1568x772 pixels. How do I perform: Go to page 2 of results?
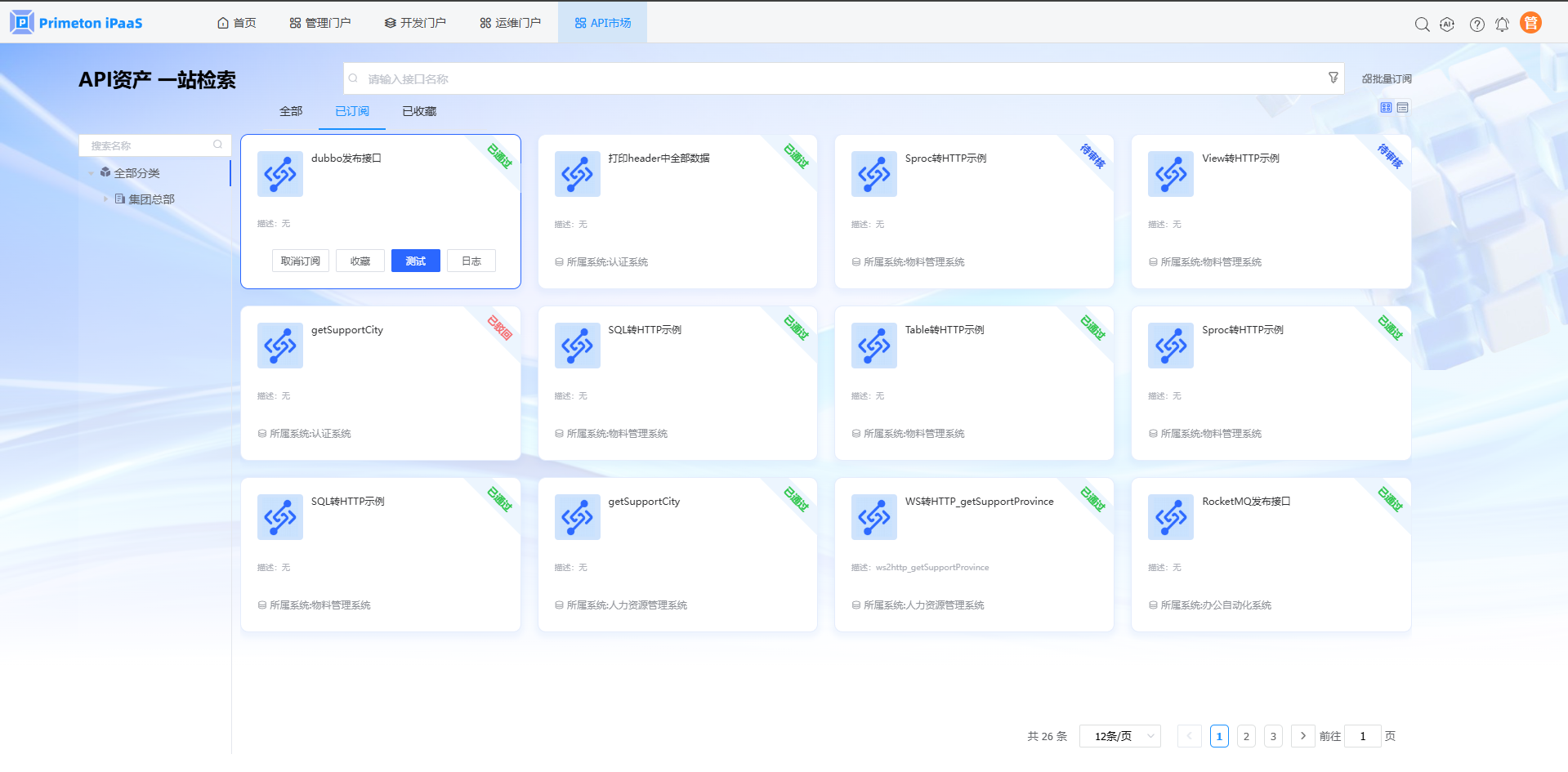[1246, 736]
